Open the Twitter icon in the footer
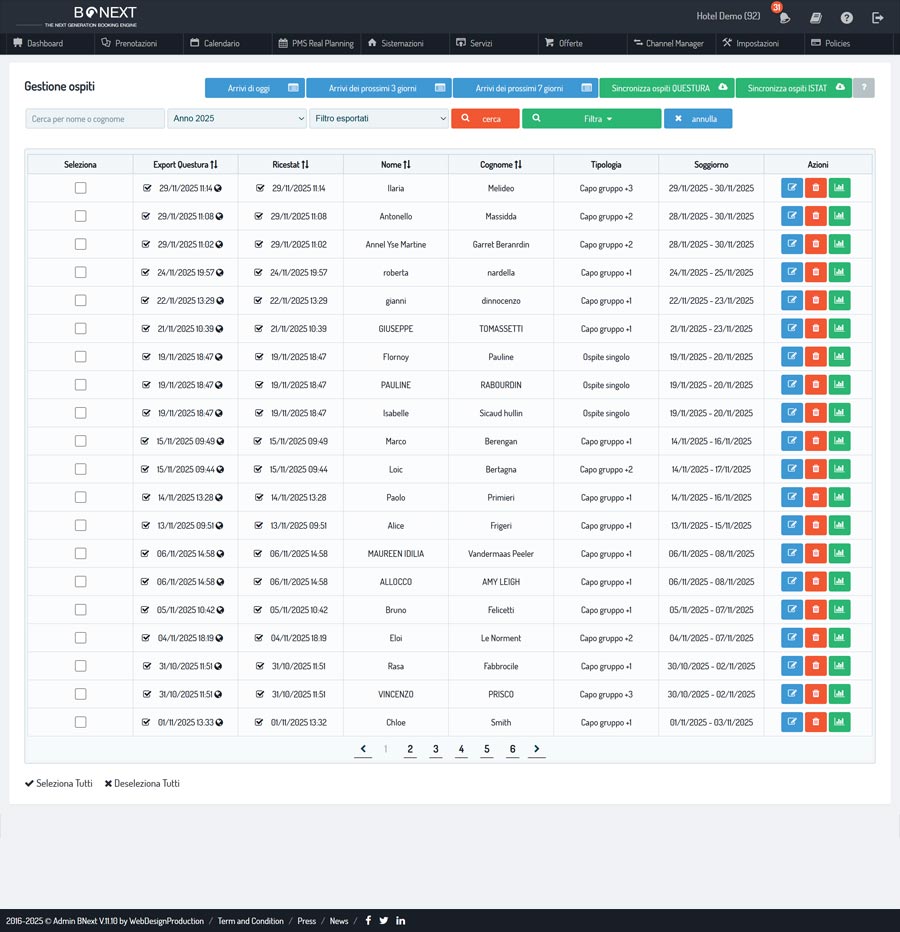 click(x=384, y=921)
